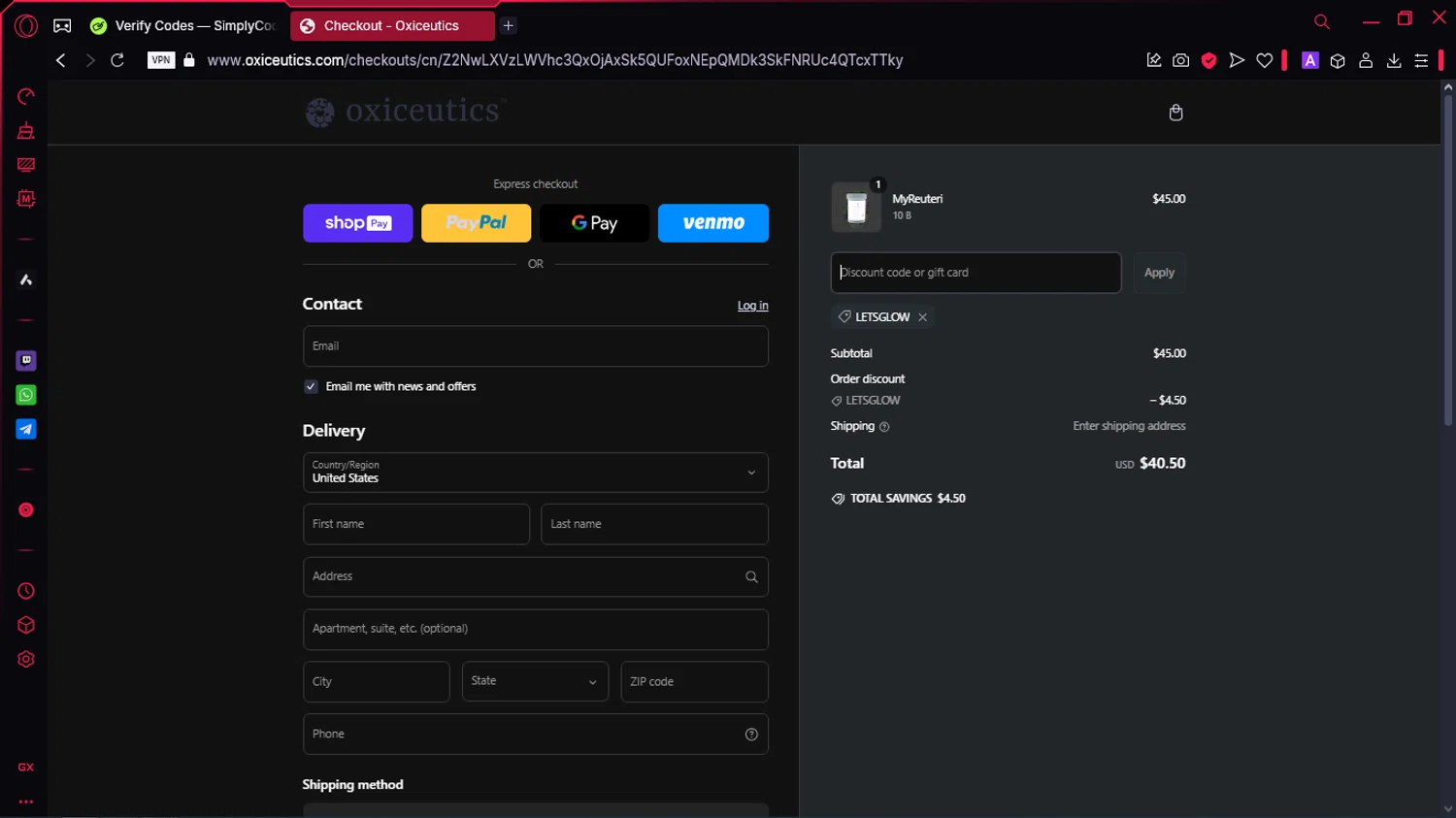The height and width of the screenshot is (818, 1456).
Task: Open Telegram in the sidebar
Action: tap(26, 429)
